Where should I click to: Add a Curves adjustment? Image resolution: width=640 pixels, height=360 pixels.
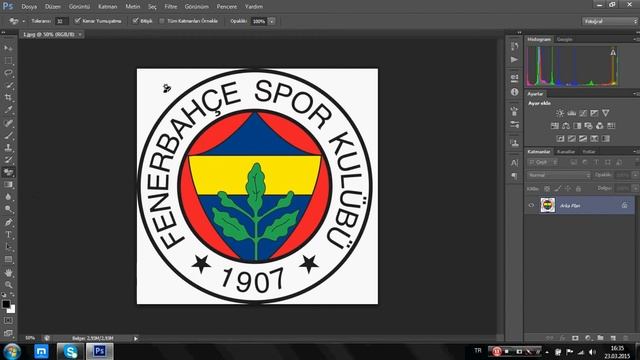click(x=583, y=113)
